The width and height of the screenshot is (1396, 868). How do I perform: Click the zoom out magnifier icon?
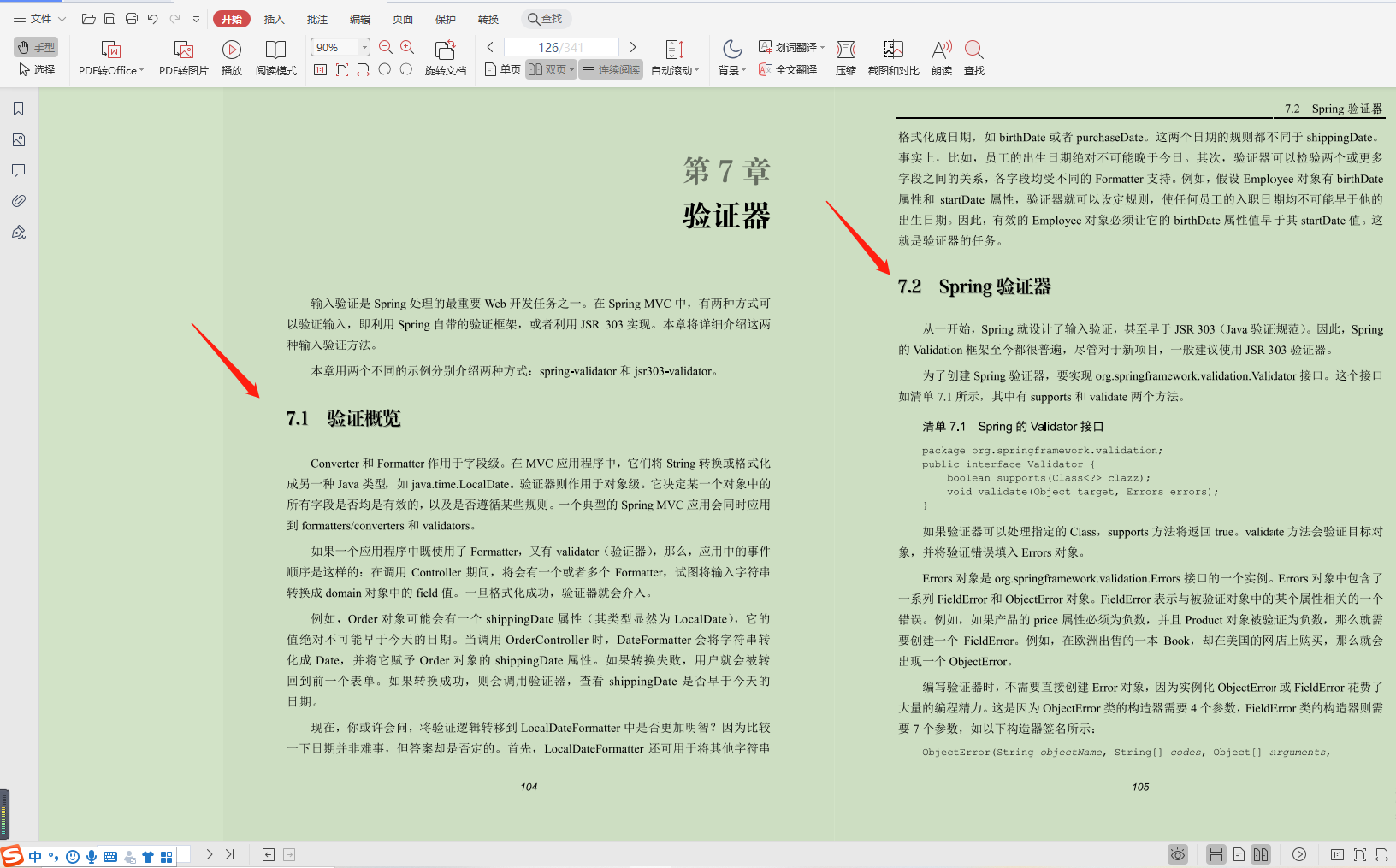coord(386,47)
